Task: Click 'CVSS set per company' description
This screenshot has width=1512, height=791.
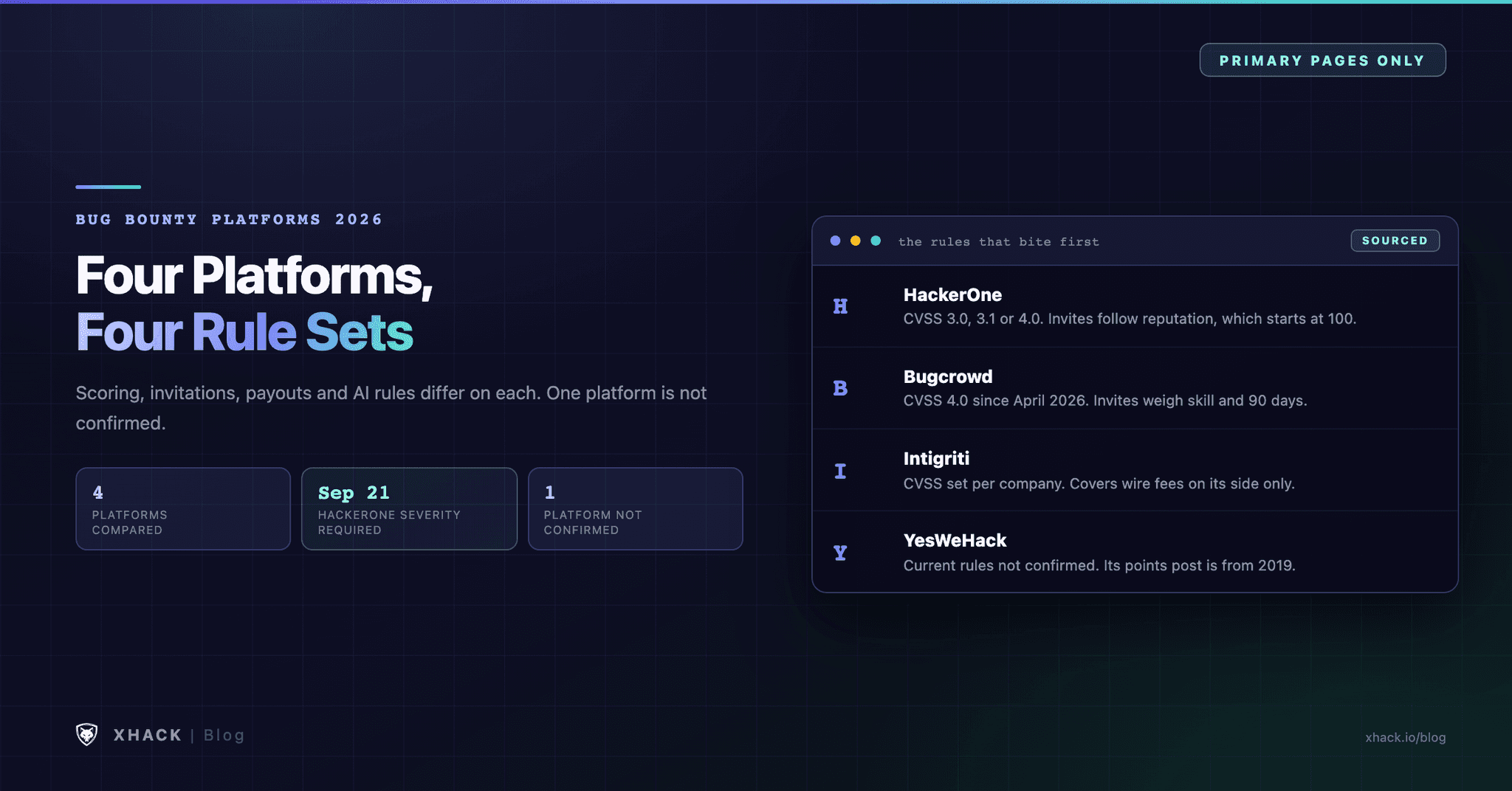Action: point(1099,484)
